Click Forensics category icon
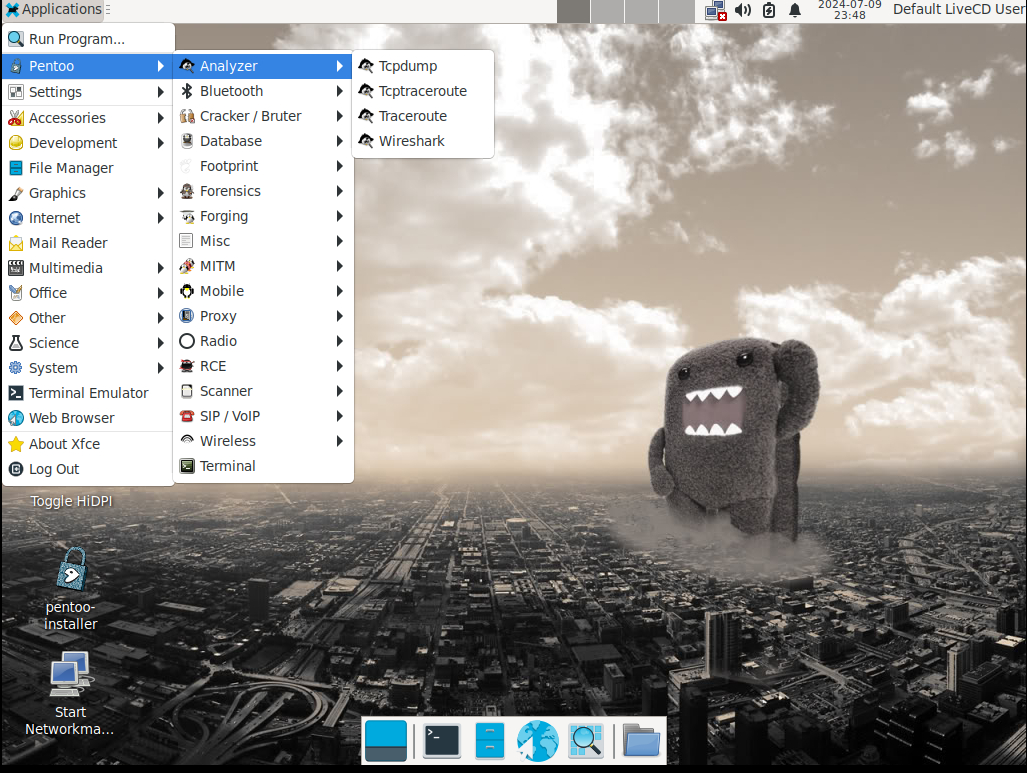Image resolution: width=1027 pixels, height=773 pixels. click(x=187, y=191)
